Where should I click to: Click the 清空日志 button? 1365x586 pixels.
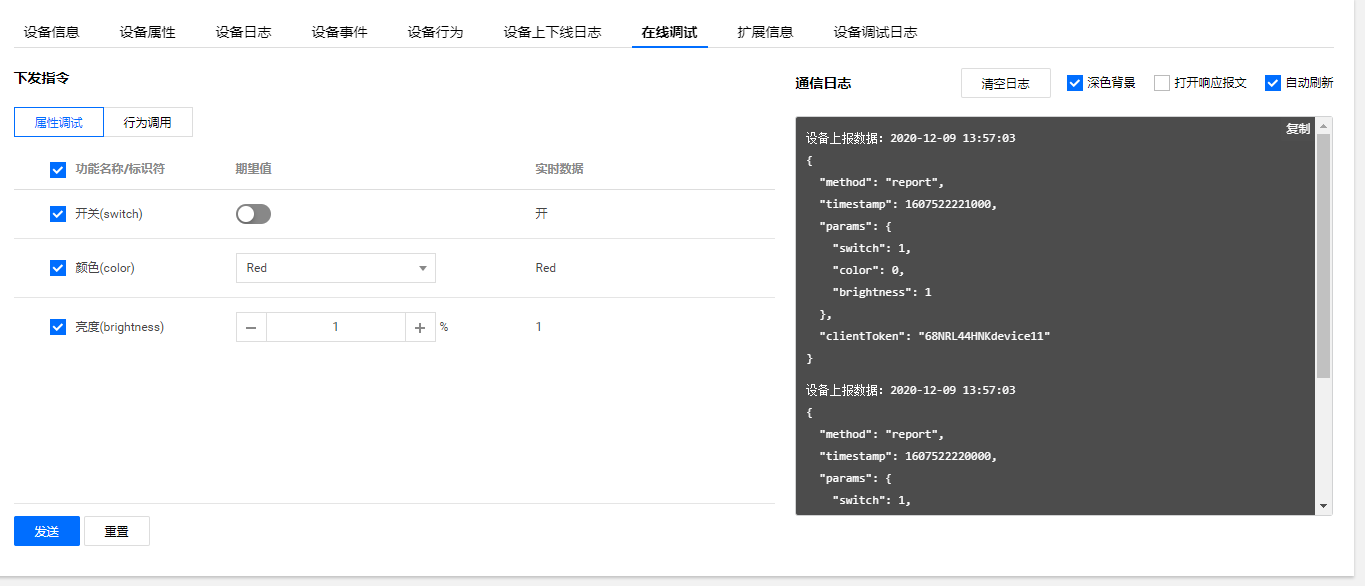pyautogui.click(x=1006, y=83)
